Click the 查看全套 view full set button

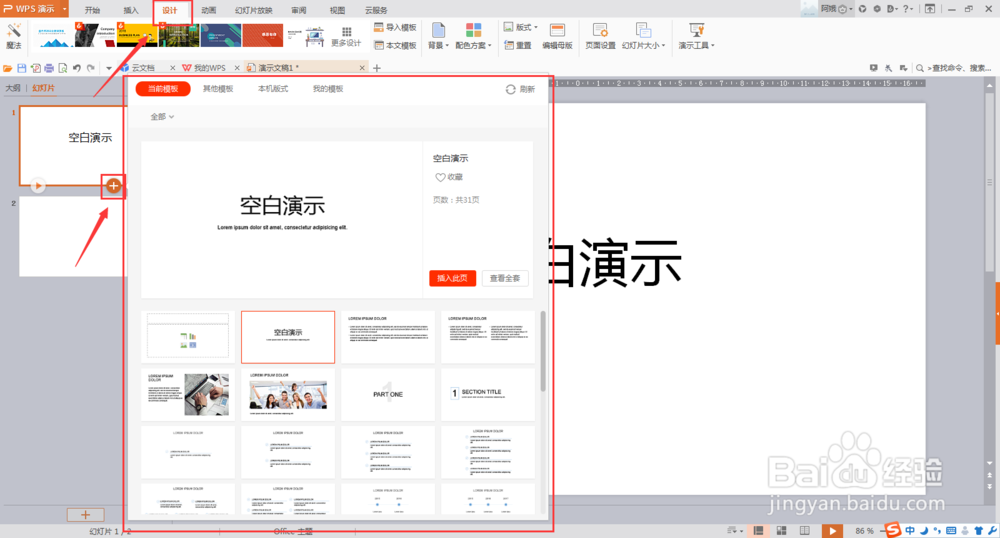[x=505, y=278]
